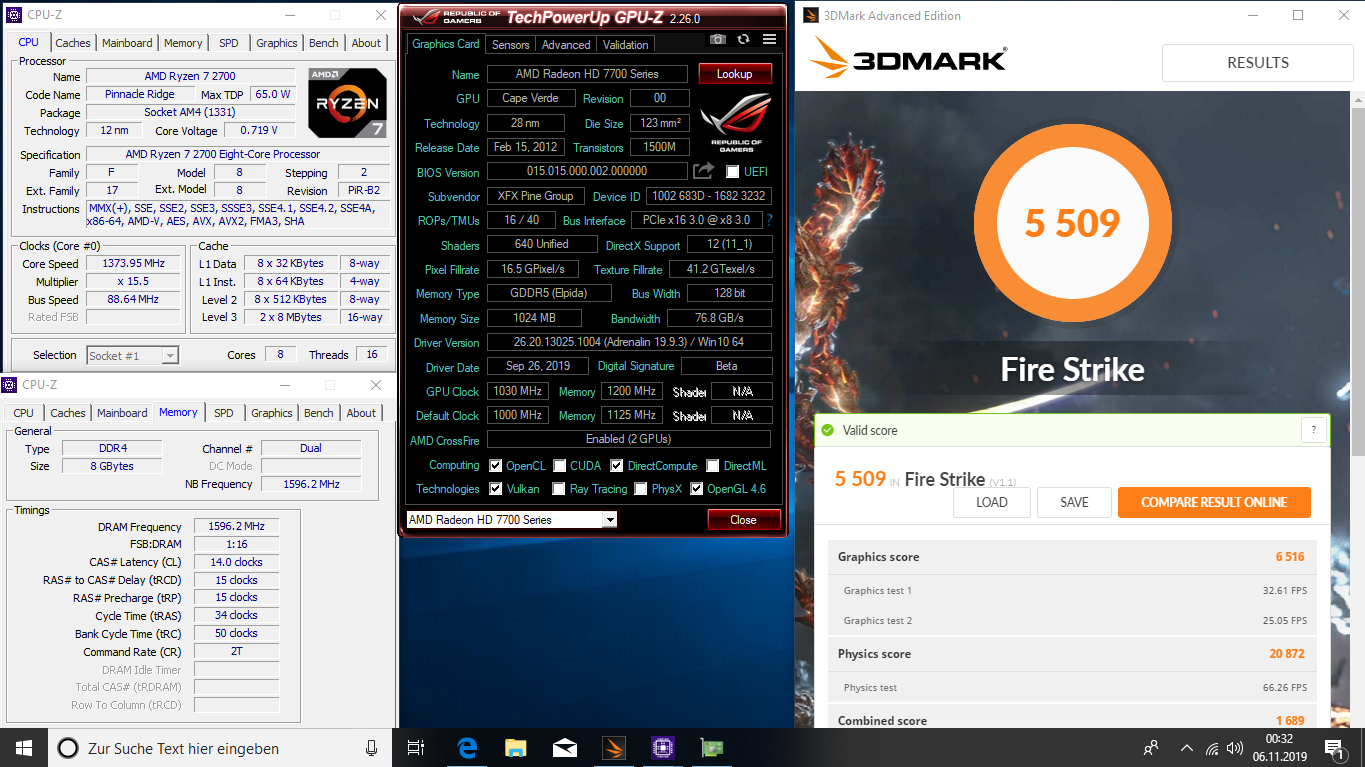Click the green valid score checkmark
The width and height of the screenshot is (1365, 767).
click(x=827, y=430)
